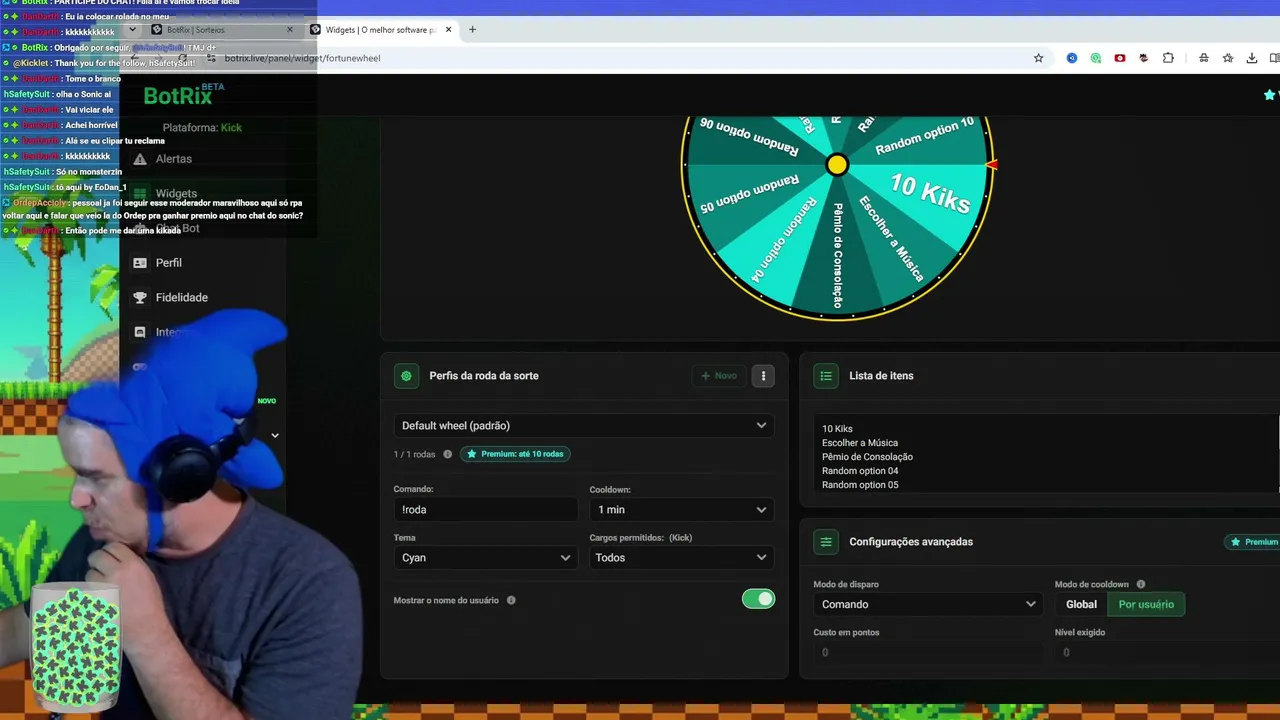
Task: Open the Modo de disparo Comando dropdown
Action: (x=927, y=604)
